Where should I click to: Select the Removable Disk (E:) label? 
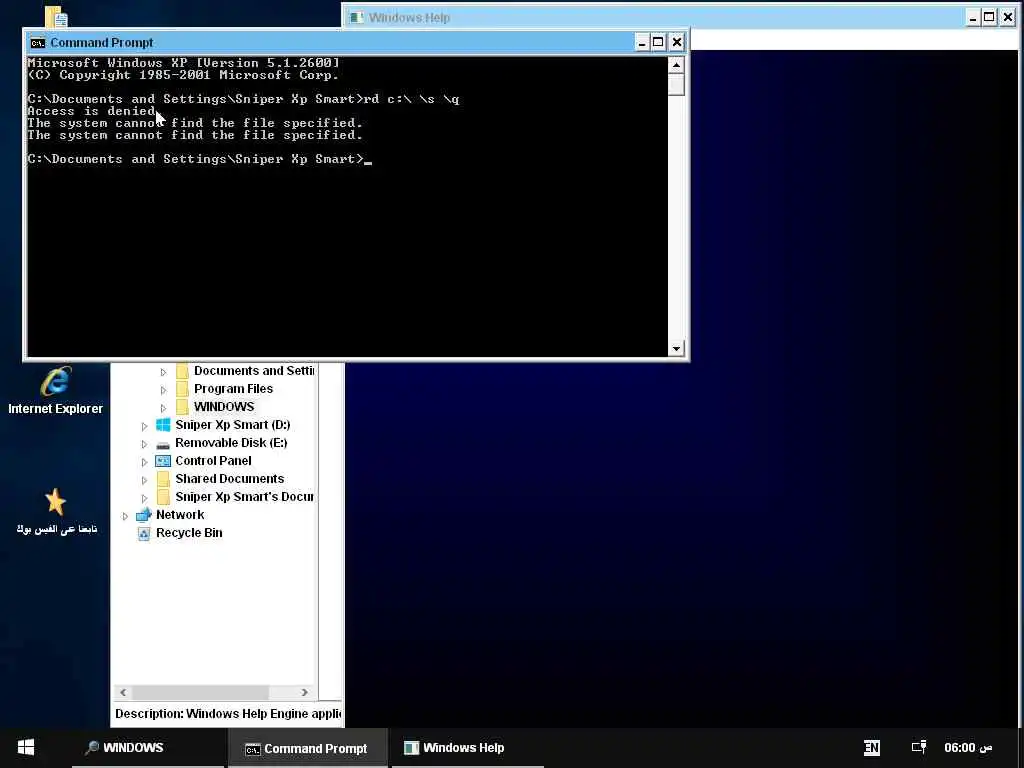(231, 443)
